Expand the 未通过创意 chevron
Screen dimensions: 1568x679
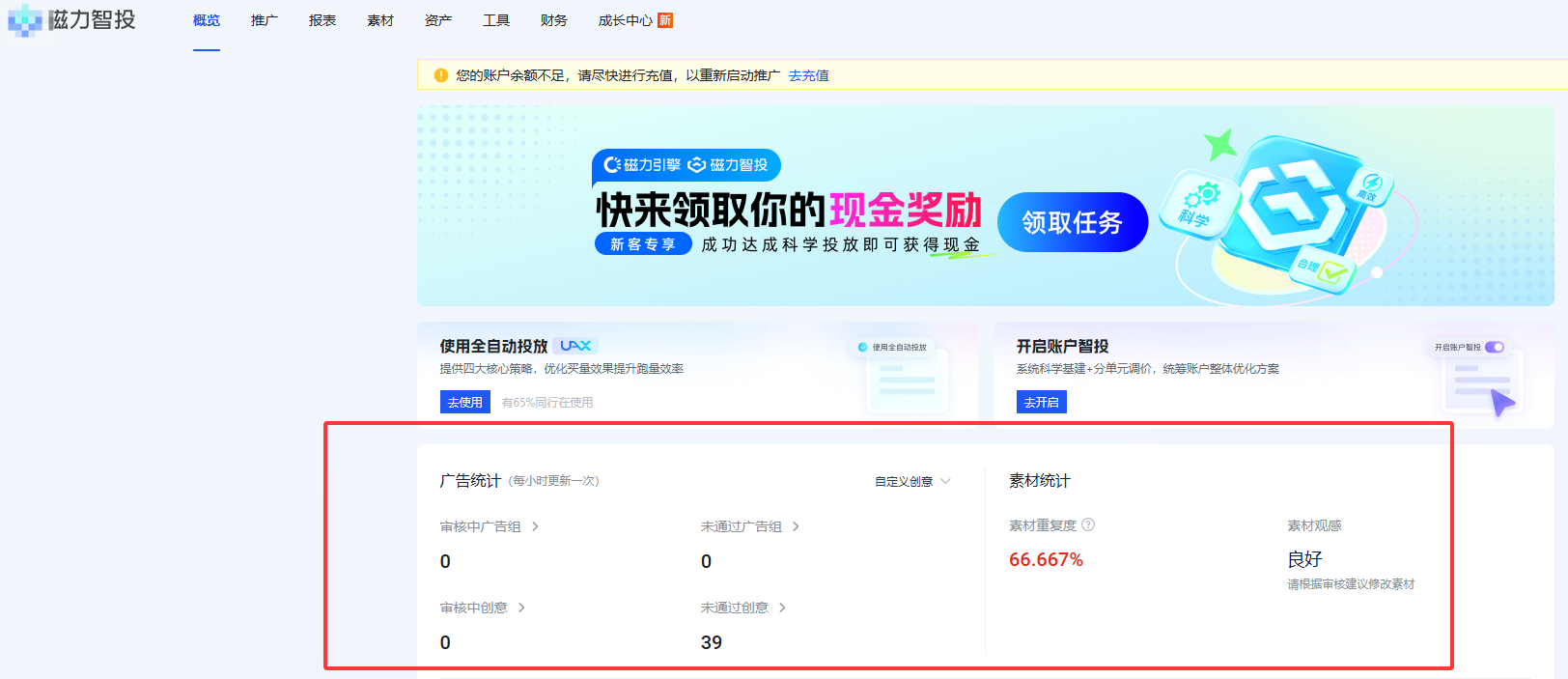click(782, 608)
